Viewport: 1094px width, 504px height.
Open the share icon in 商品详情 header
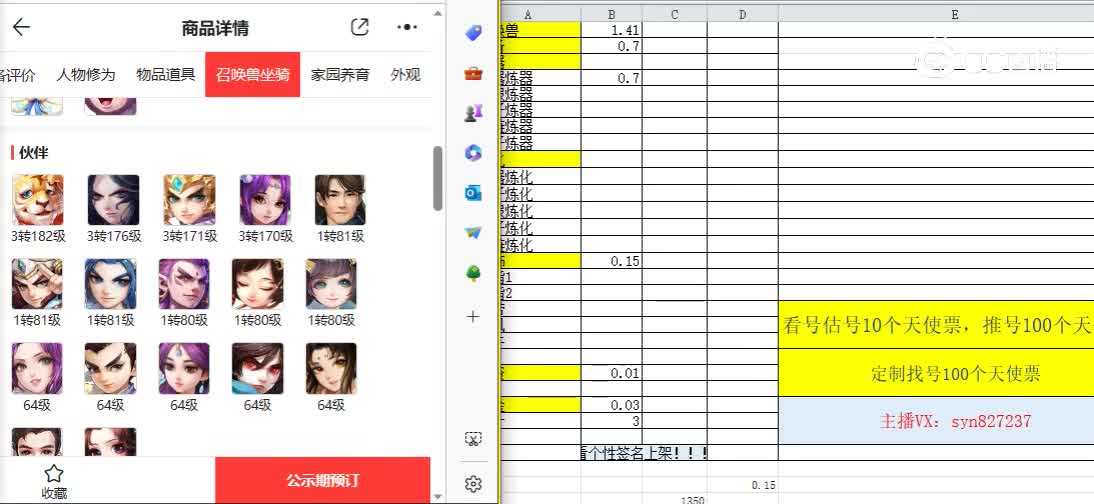coord(359,27)
